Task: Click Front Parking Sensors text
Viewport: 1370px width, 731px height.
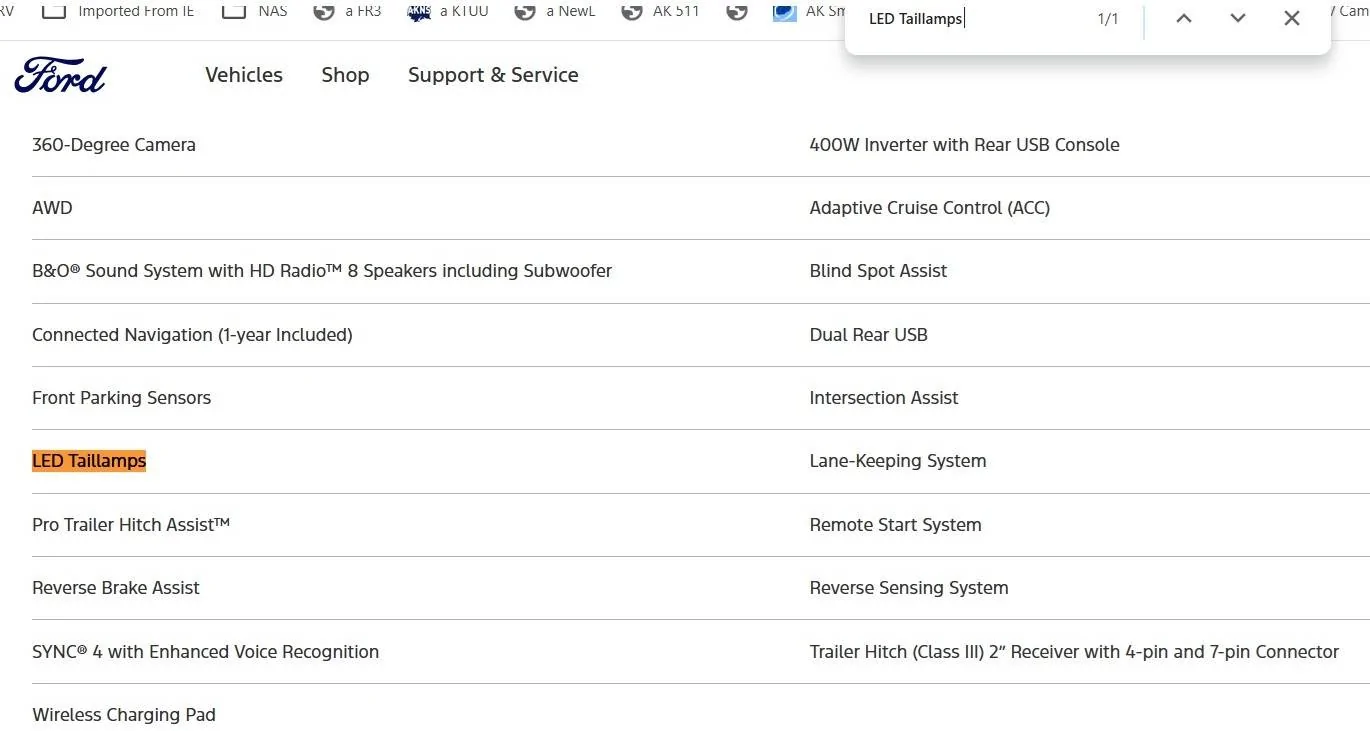Action: pyautogui.click(x=121, y=398)
